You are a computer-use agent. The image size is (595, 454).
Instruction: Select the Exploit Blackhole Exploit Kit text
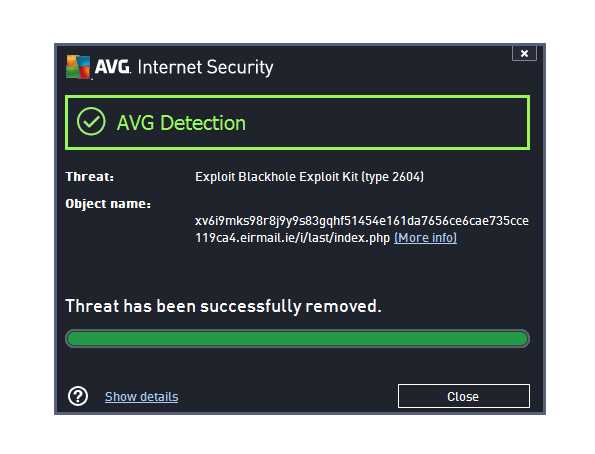point(277,177)
